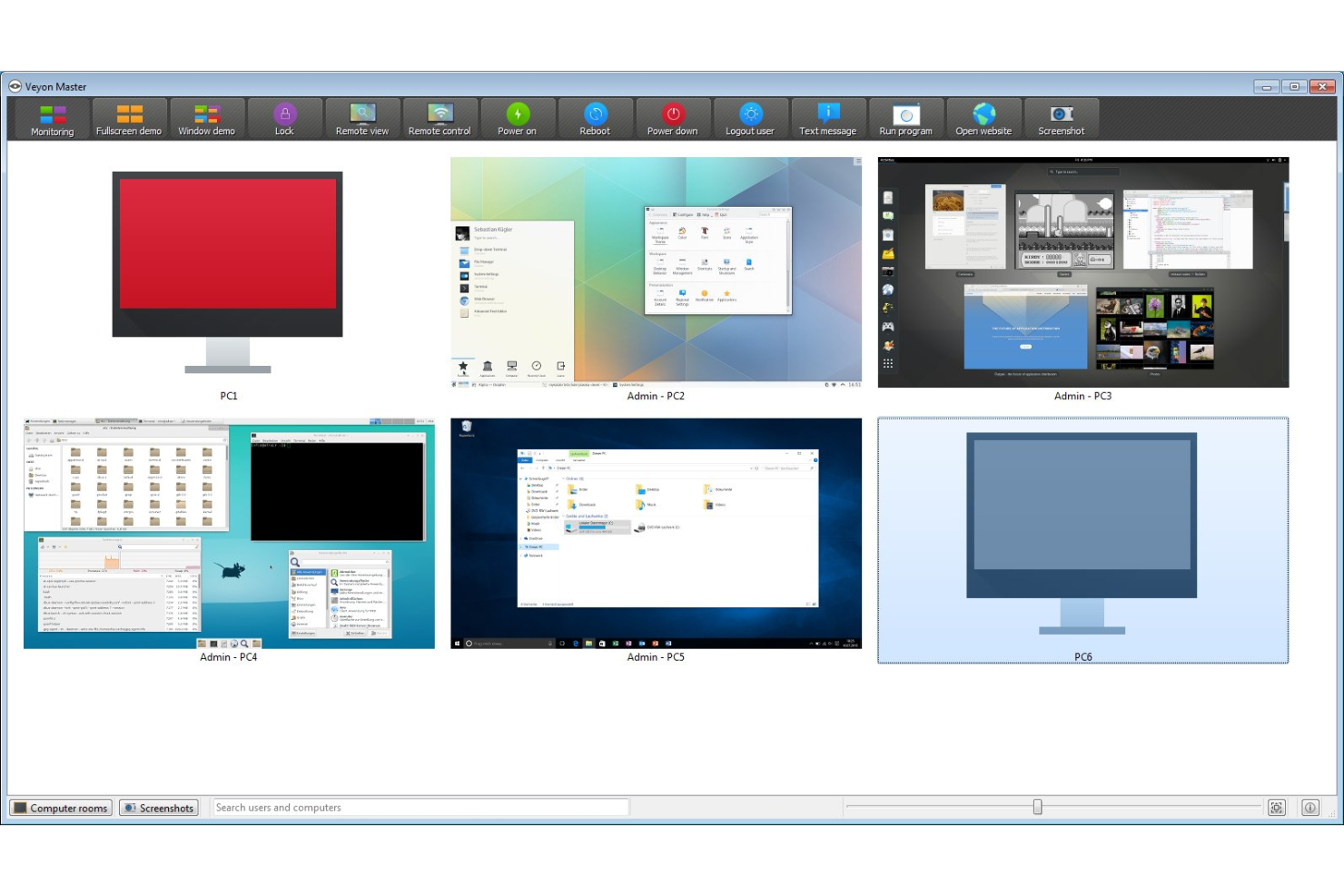Start a Remote control session

point(439,118)
